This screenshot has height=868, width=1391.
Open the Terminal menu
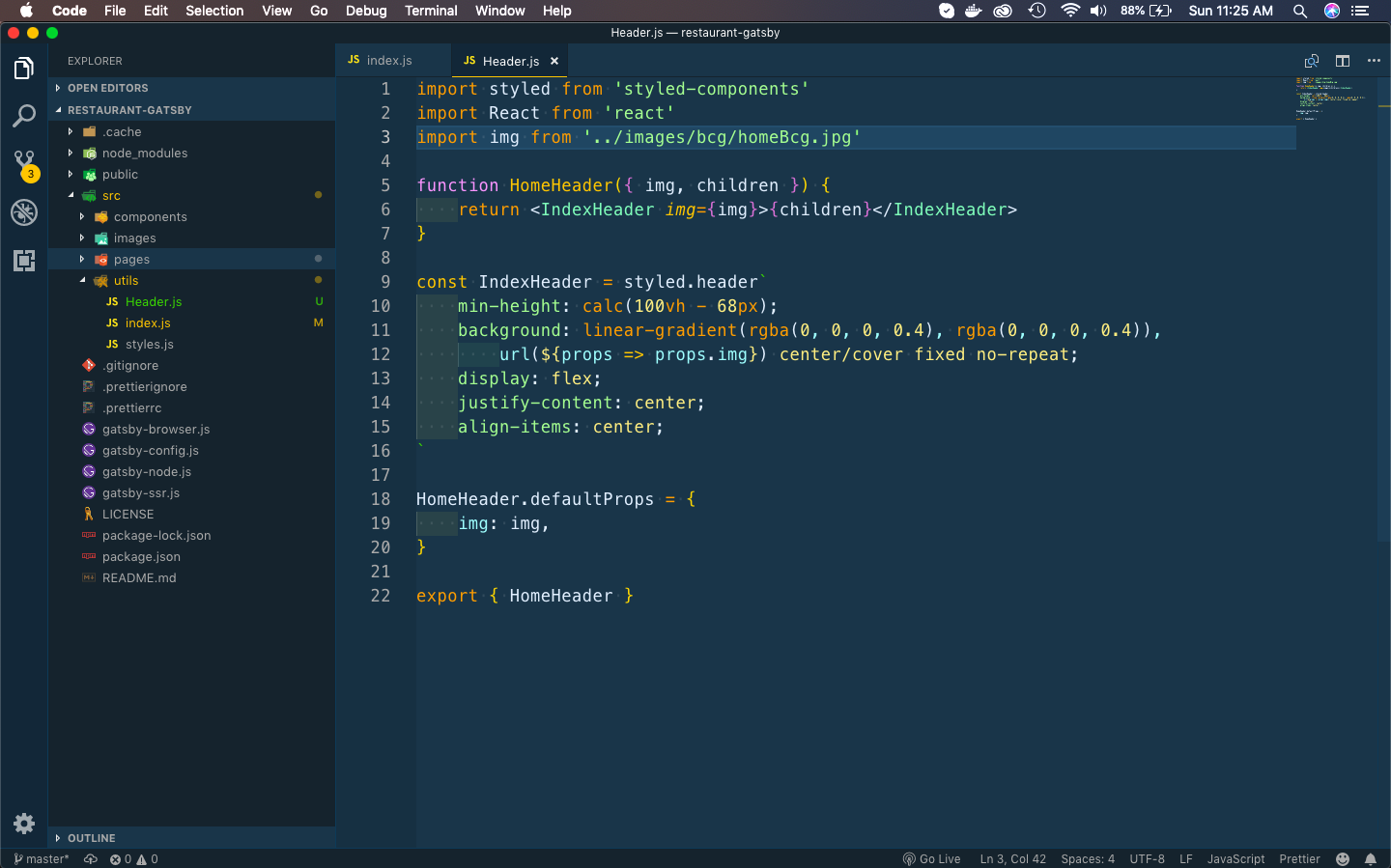431,11
